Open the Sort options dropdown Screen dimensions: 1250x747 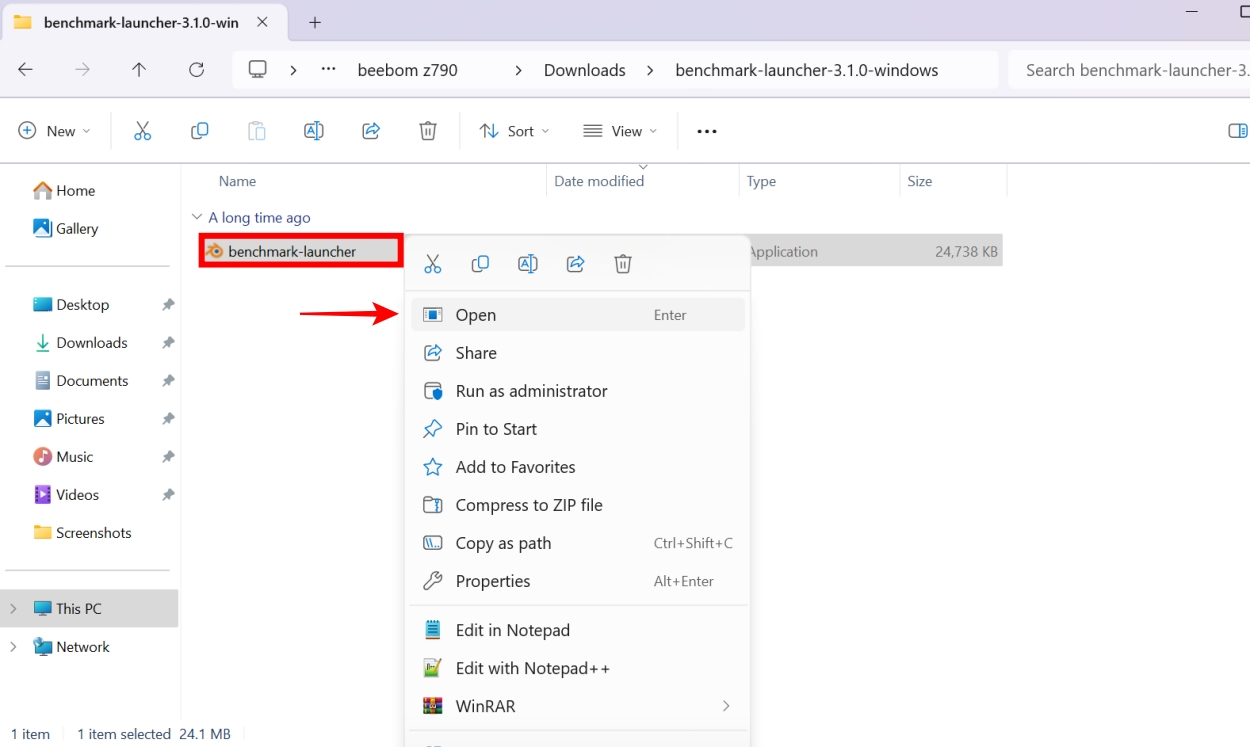point(515,131)
